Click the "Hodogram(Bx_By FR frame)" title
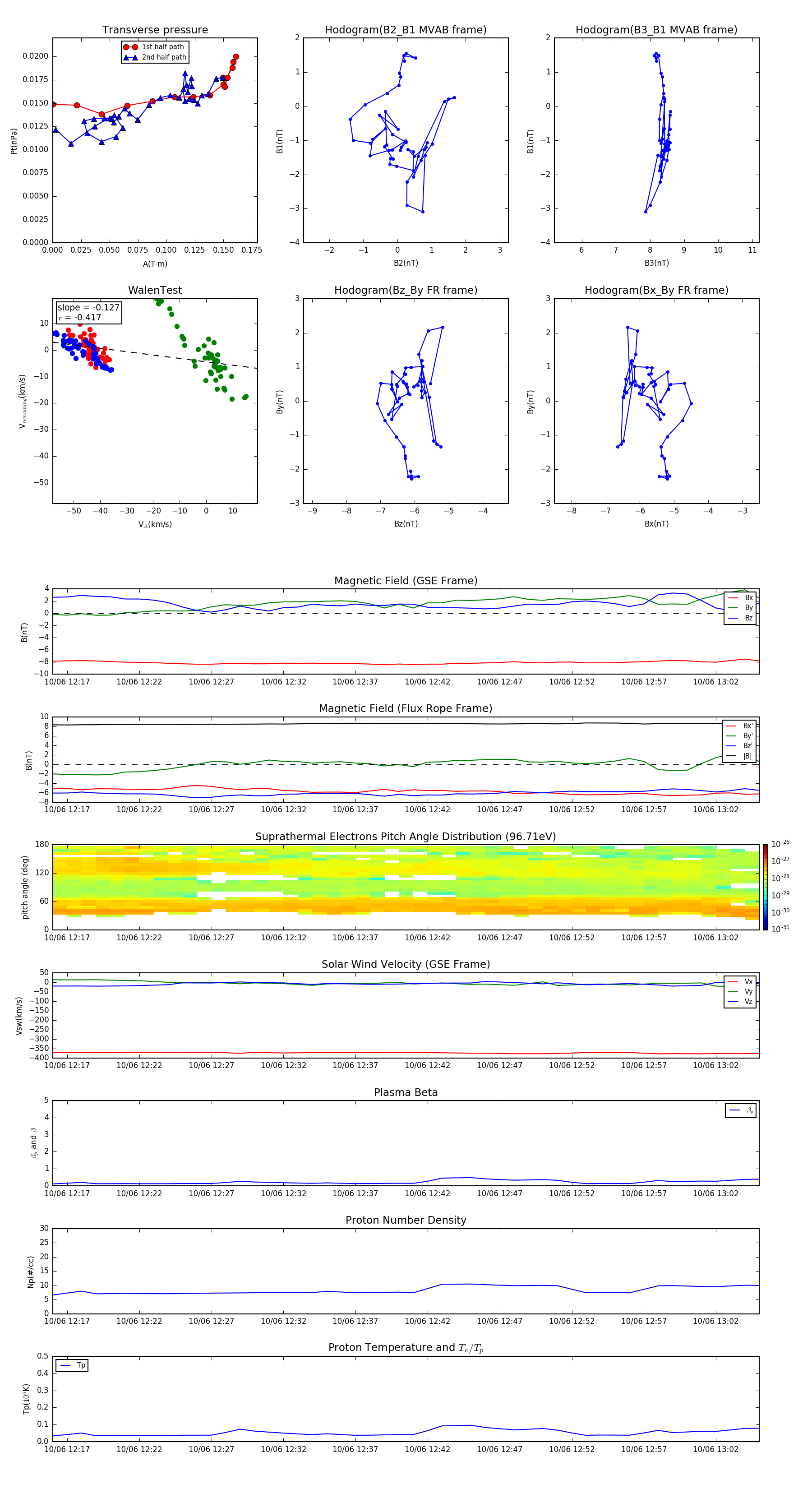Viewport: 812px width, 1489px height. [656, 290]
